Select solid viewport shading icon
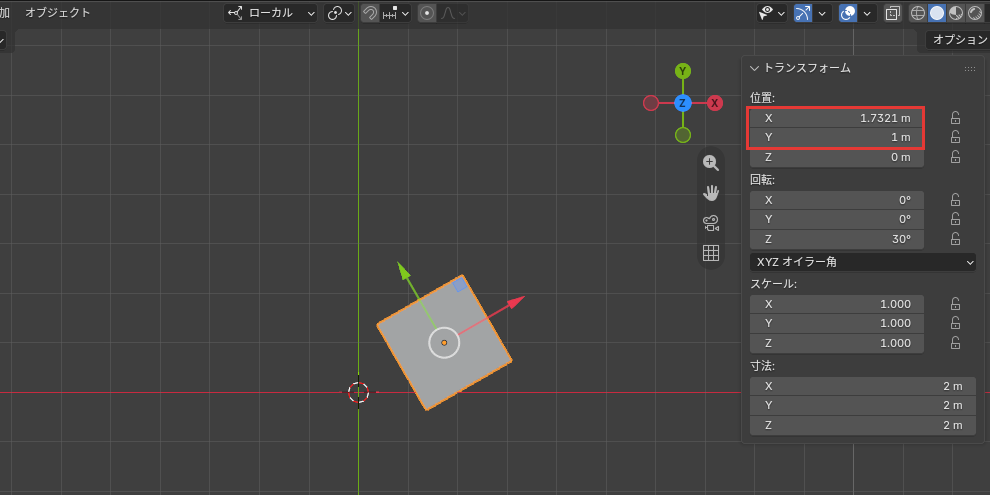This screenshot has height=495, width=990. (937, 13)
